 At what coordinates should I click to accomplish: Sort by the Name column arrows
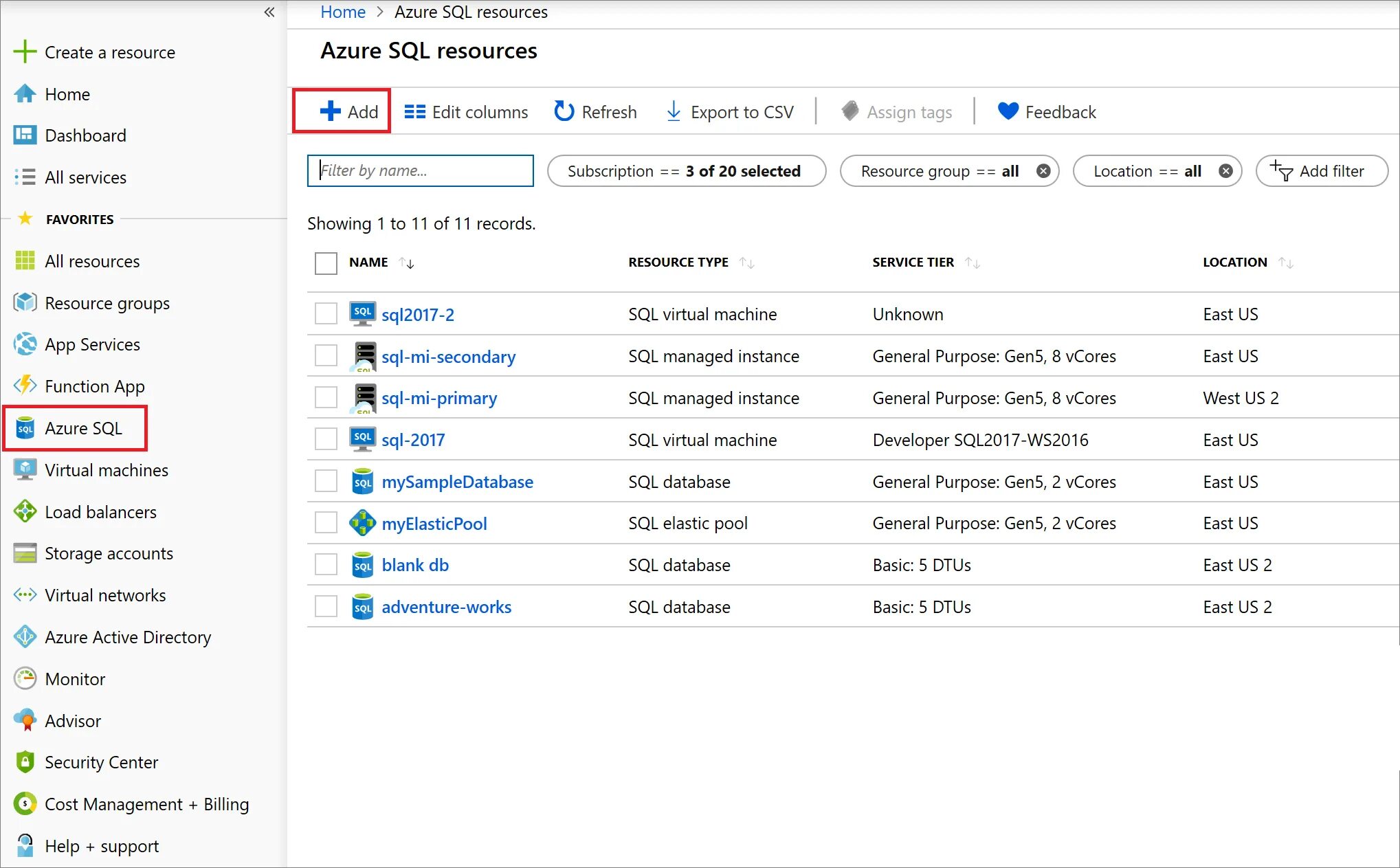pos(406,263)
